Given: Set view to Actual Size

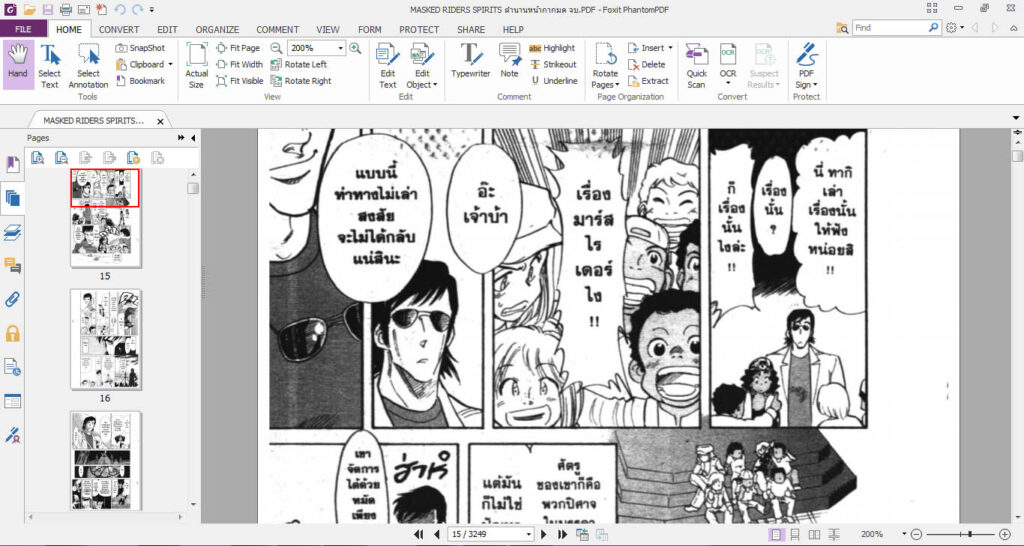Looking at the screenshot, I should click(x=196, y=66).
